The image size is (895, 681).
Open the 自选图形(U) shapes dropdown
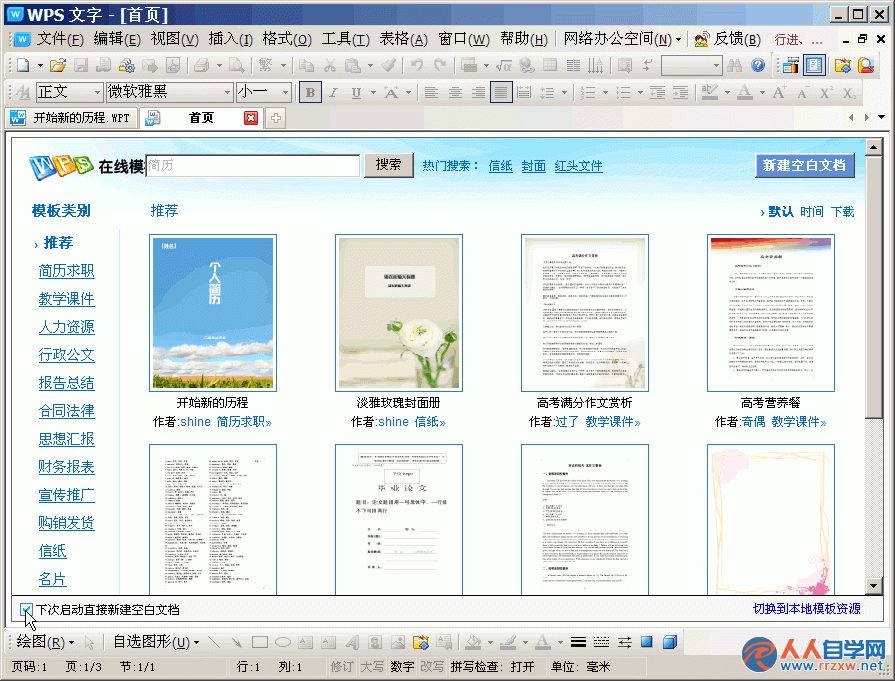(x=156, y=642)
